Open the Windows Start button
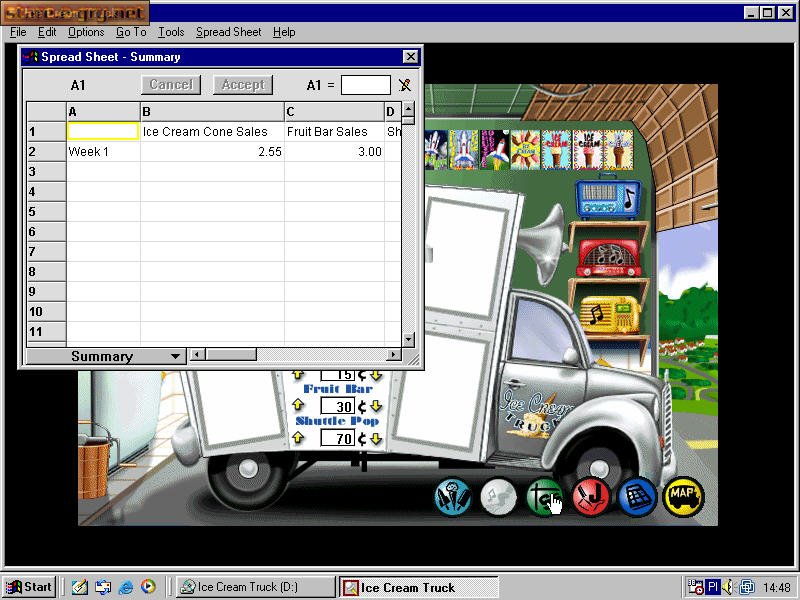 coord(29,587)
